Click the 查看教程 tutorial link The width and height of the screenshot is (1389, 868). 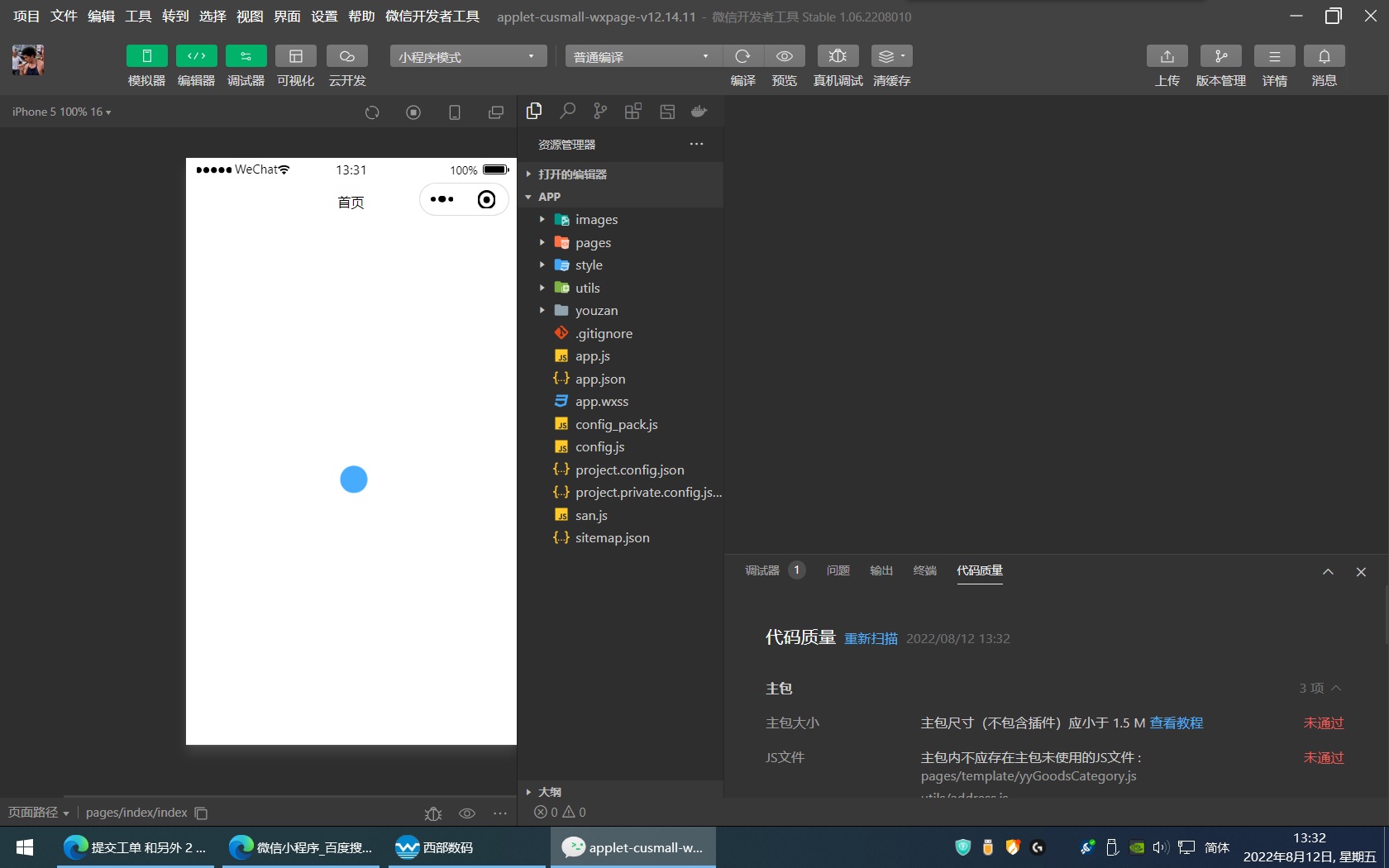1176,723
